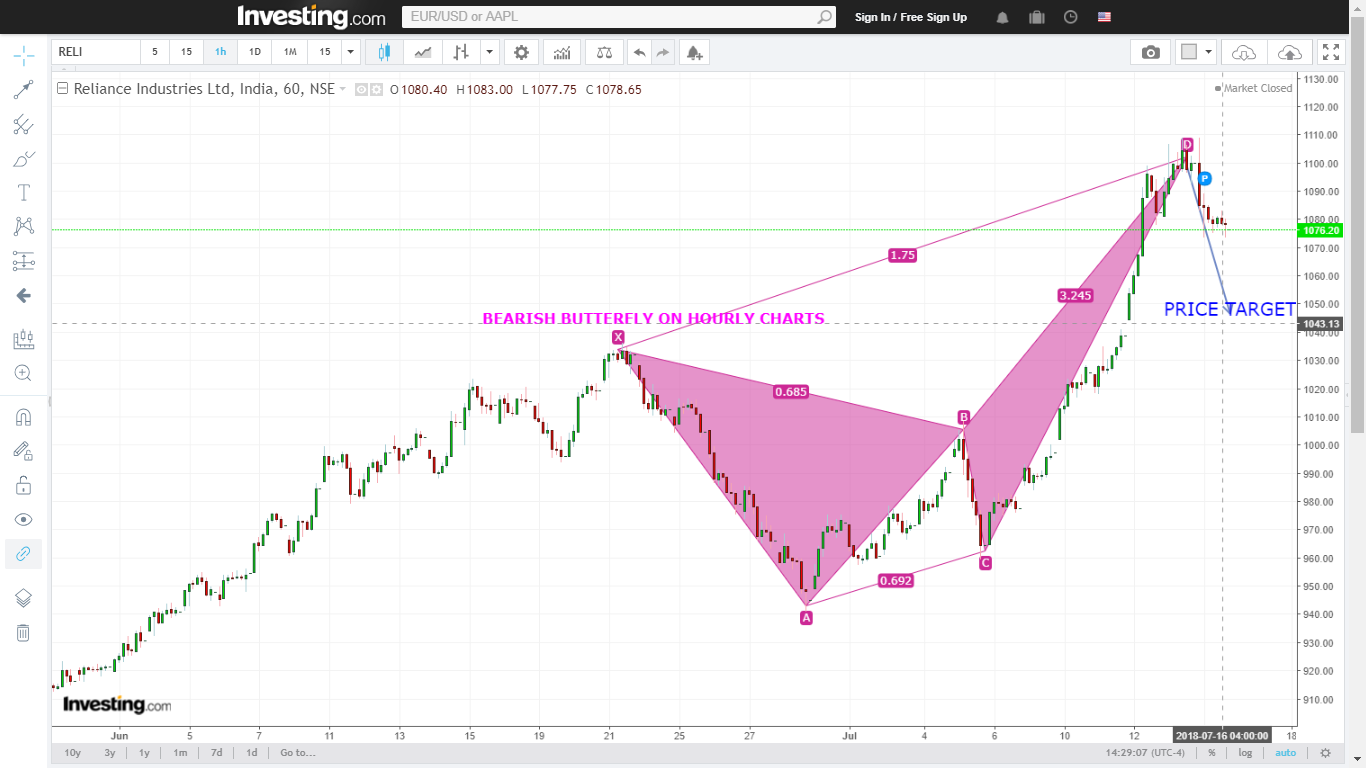
Task: Hide series via legend eye icon
Action: 361,89
